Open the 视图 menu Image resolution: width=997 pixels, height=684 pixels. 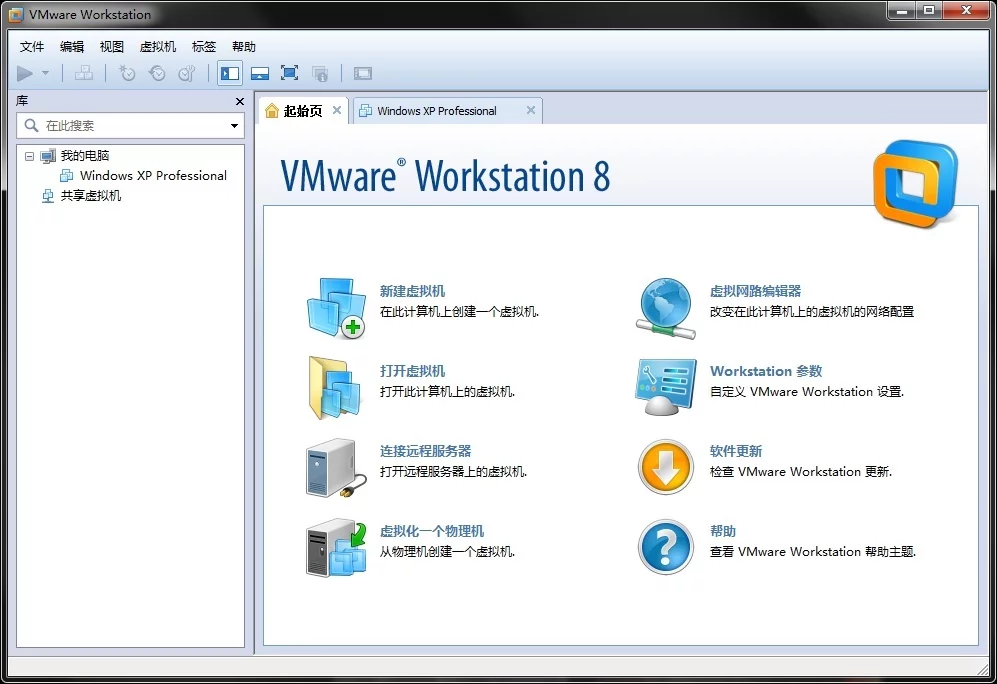[x=112, y=46]
